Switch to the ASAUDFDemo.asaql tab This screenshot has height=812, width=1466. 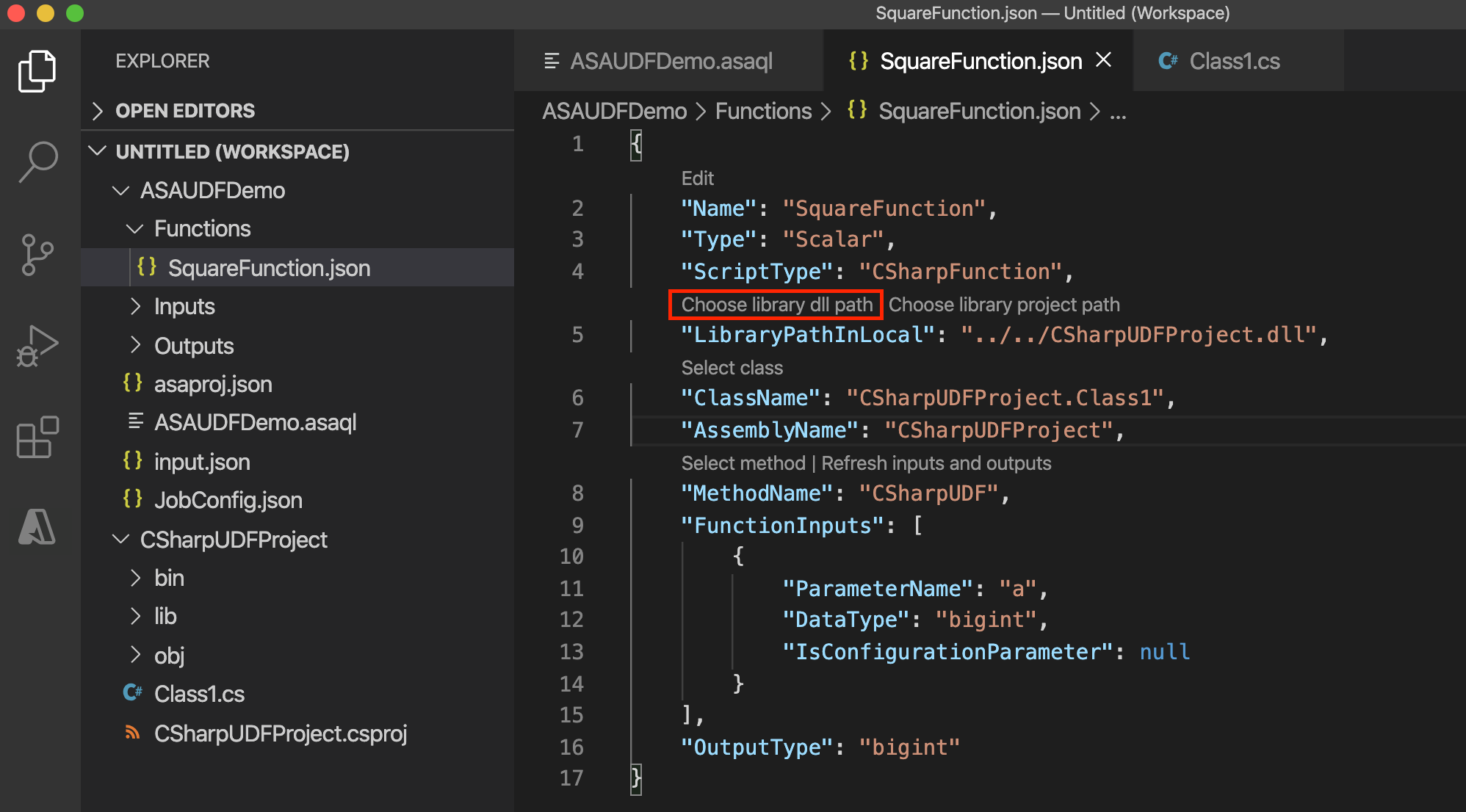(x=671, y=62)
